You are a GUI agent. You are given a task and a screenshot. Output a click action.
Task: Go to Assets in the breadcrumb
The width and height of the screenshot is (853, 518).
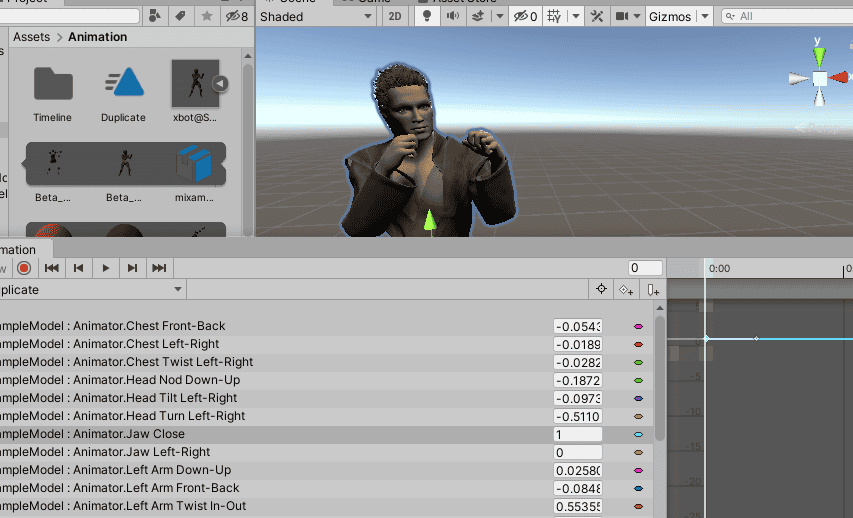(31, 37)
